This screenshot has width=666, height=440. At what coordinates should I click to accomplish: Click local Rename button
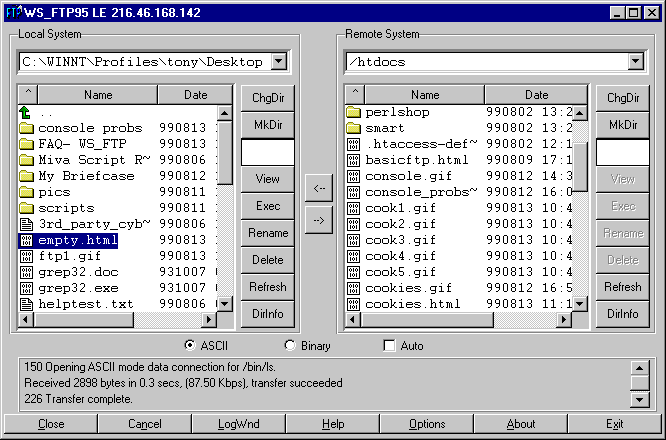click(x=268, y=233)
